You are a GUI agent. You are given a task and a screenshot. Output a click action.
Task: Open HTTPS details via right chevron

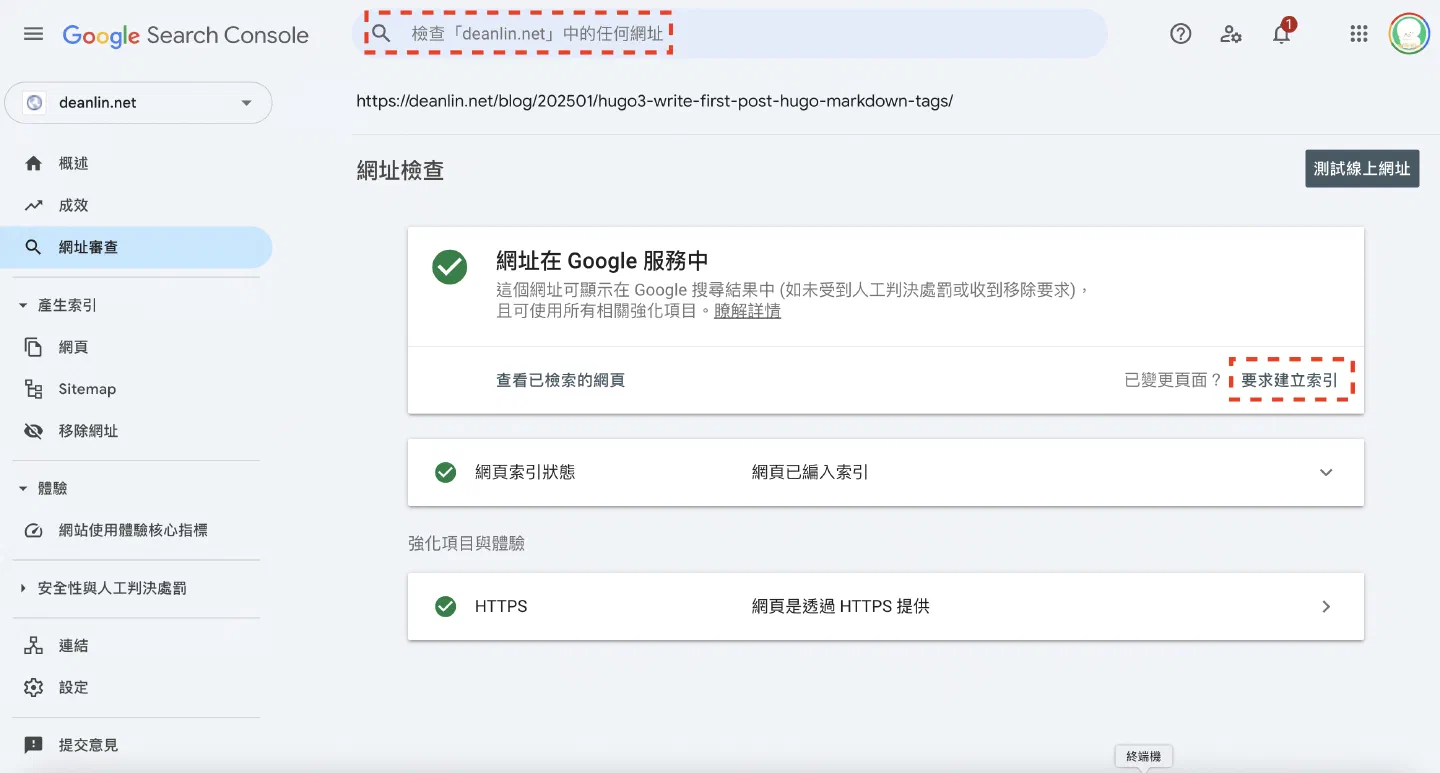click(1326, 606)
